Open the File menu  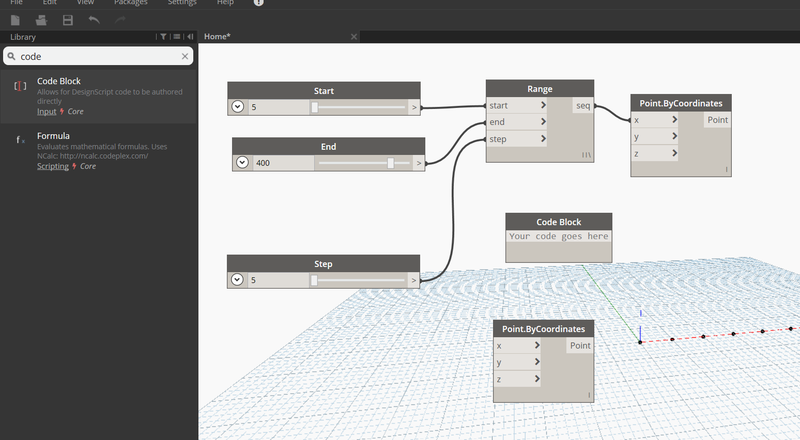[16, 3]
